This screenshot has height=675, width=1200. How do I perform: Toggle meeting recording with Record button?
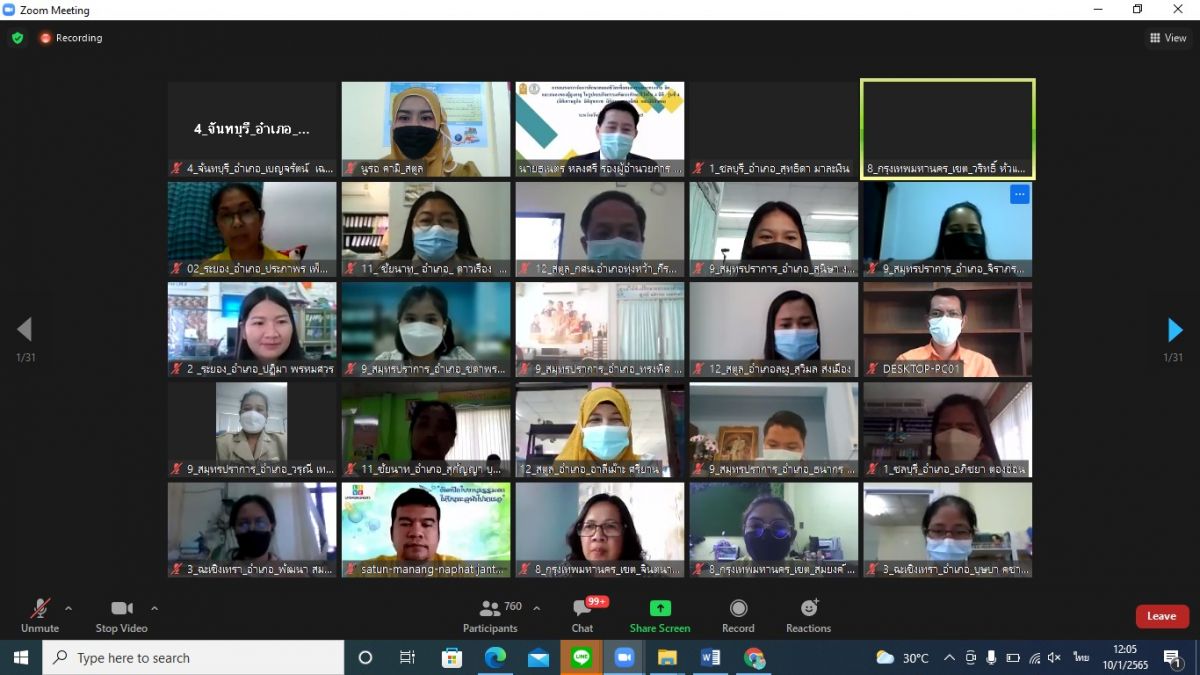[738, 615]
